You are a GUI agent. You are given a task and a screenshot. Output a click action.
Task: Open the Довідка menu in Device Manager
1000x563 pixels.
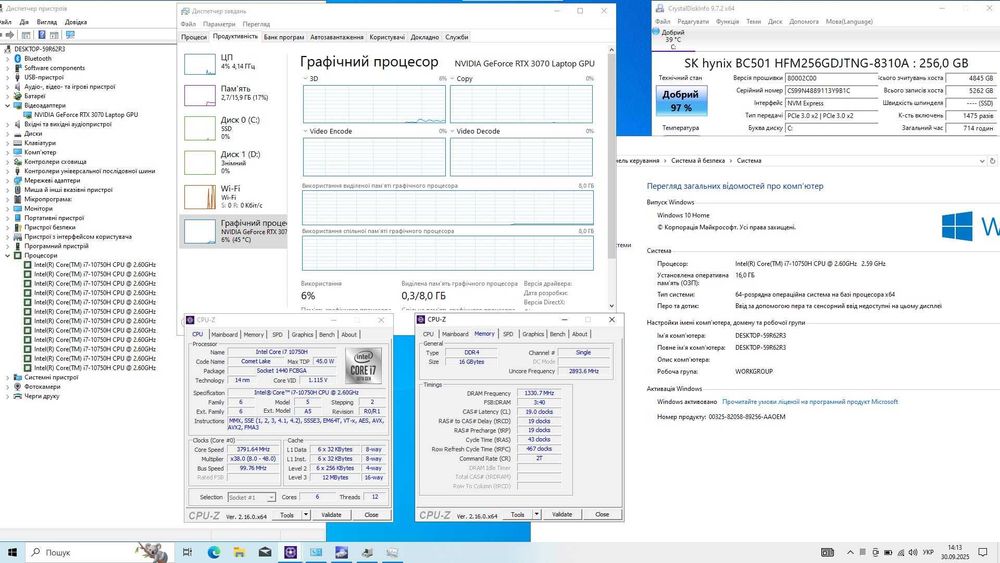[x=75, y=22]
